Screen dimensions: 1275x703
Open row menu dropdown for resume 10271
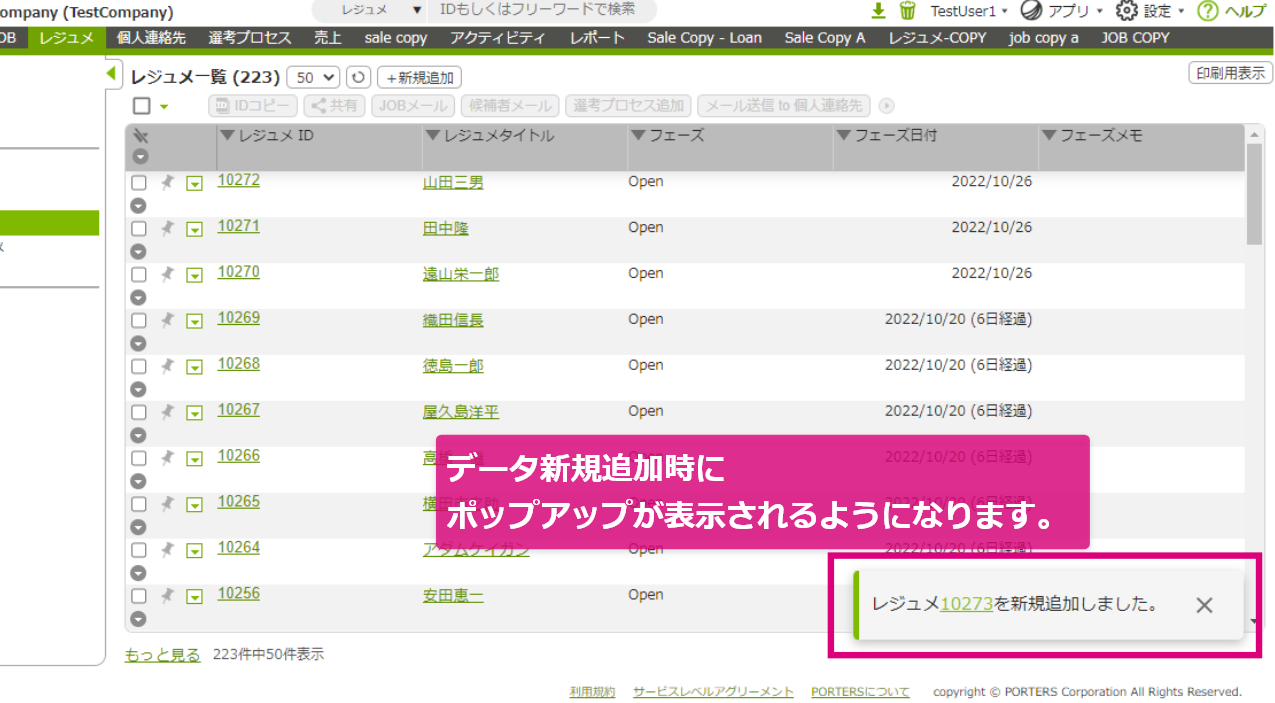point(195,229)
